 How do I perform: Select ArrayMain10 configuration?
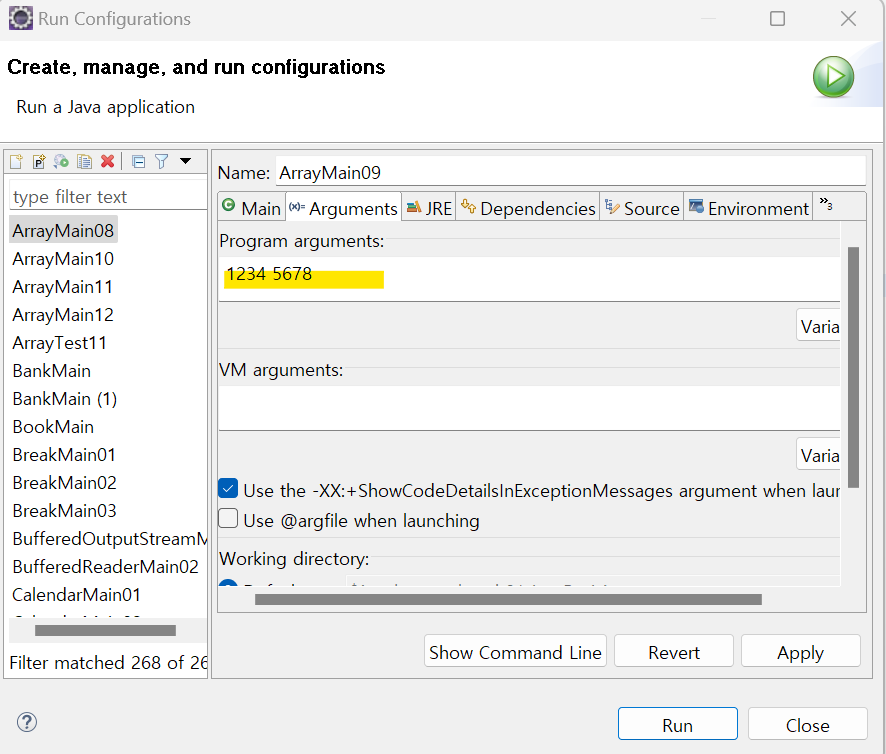[x=63, y=258]
